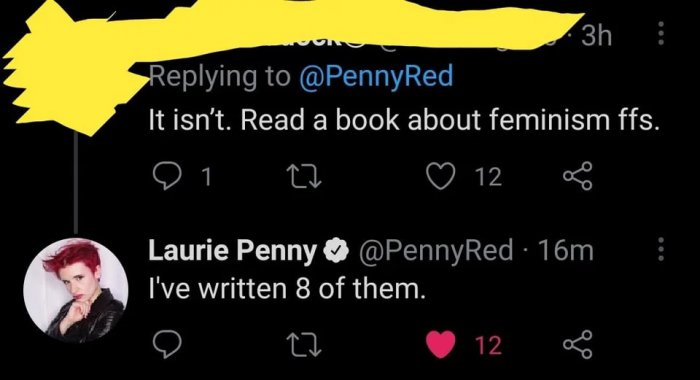The height and width of the screenshot is (380, 700).
Task: Unlike Laurie Penny's reply via the red heart
Action: point(441,345)
